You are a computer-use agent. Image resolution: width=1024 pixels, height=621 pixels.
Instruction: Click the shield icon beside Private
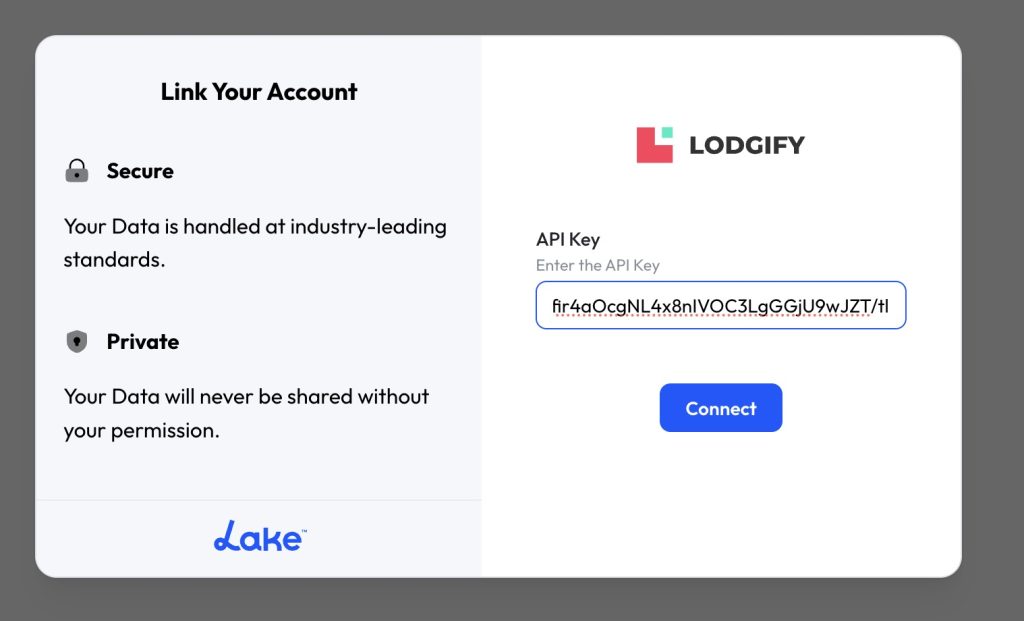coord(77,342)
